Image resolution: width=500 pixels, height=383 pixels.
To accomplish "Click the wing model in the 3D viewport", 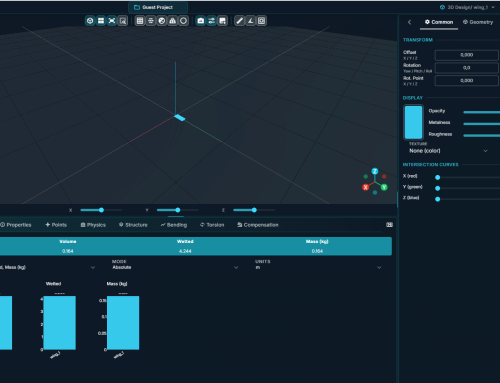I will 180,117.
